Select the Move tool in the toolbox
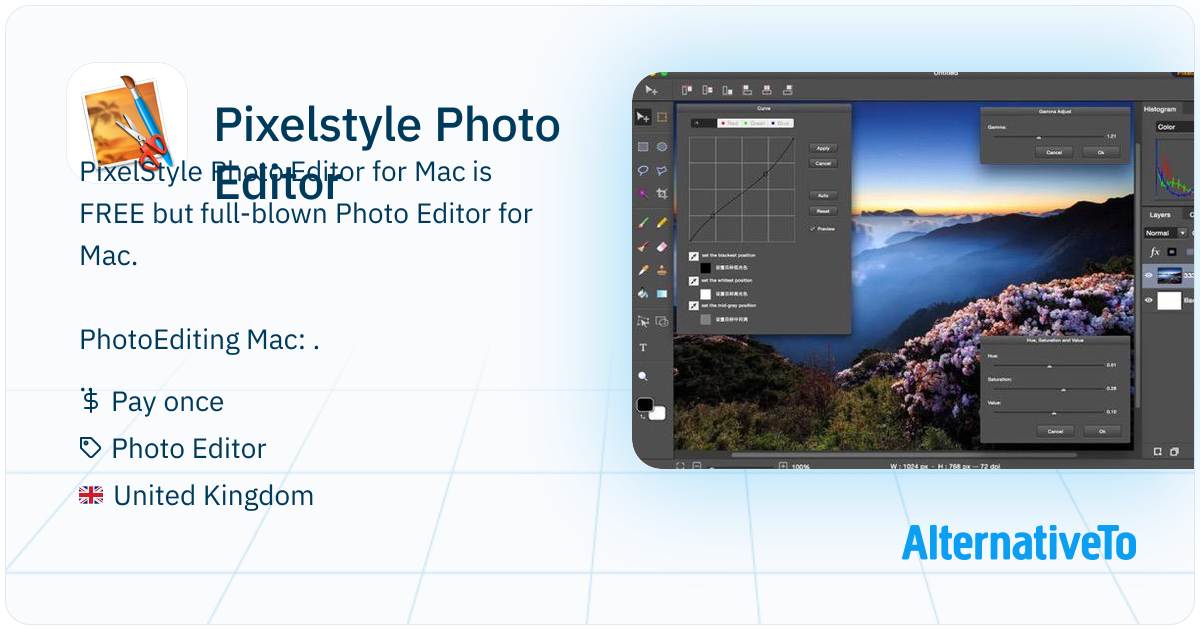This screenshot has width=1200, height=630. pos(643,118)
